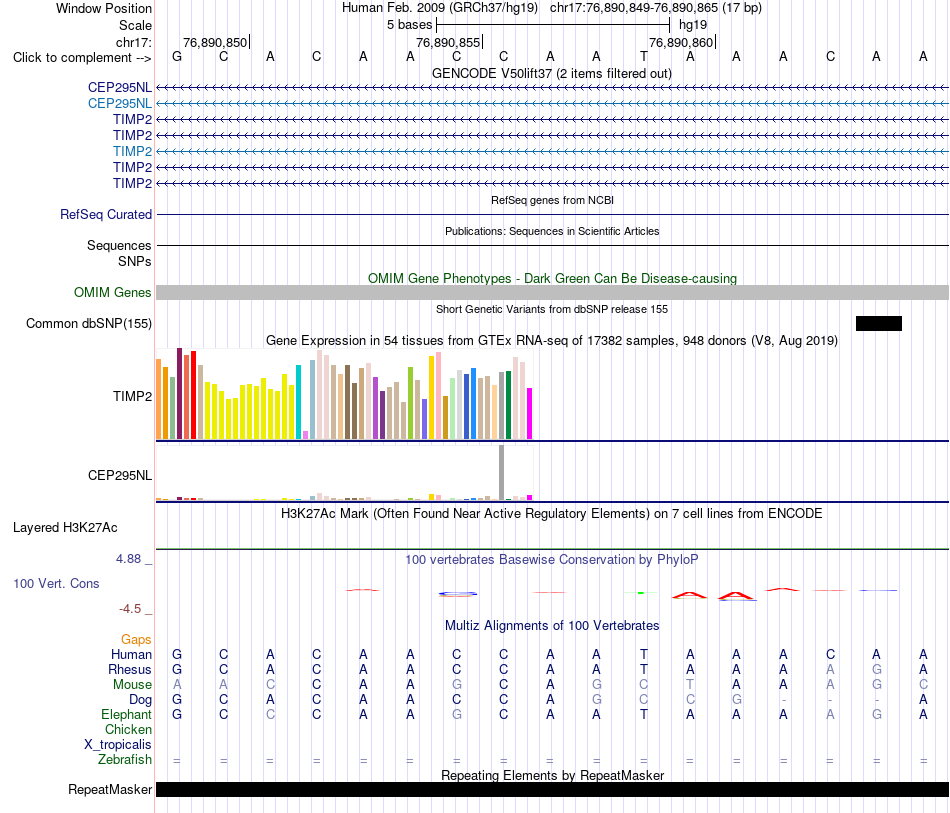
Task: Click the blue oval mark in PhyloP track
Action: pyautogui.click(x=457, y=594)
